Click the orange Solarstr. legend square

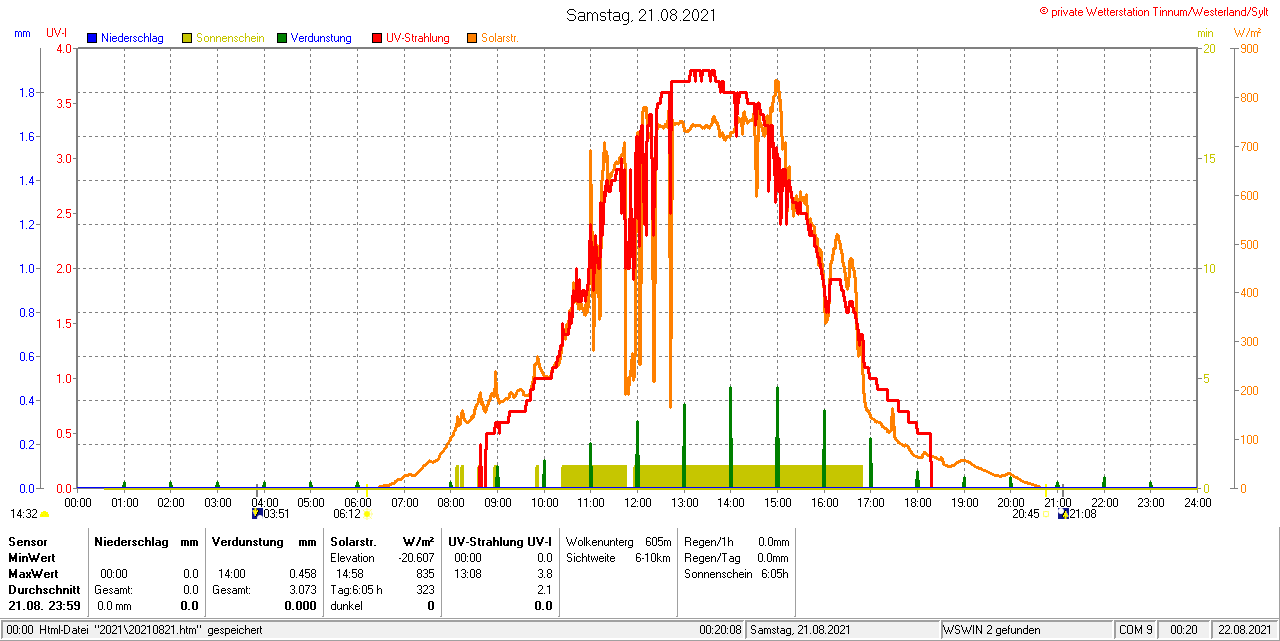(x=472, y=38)
